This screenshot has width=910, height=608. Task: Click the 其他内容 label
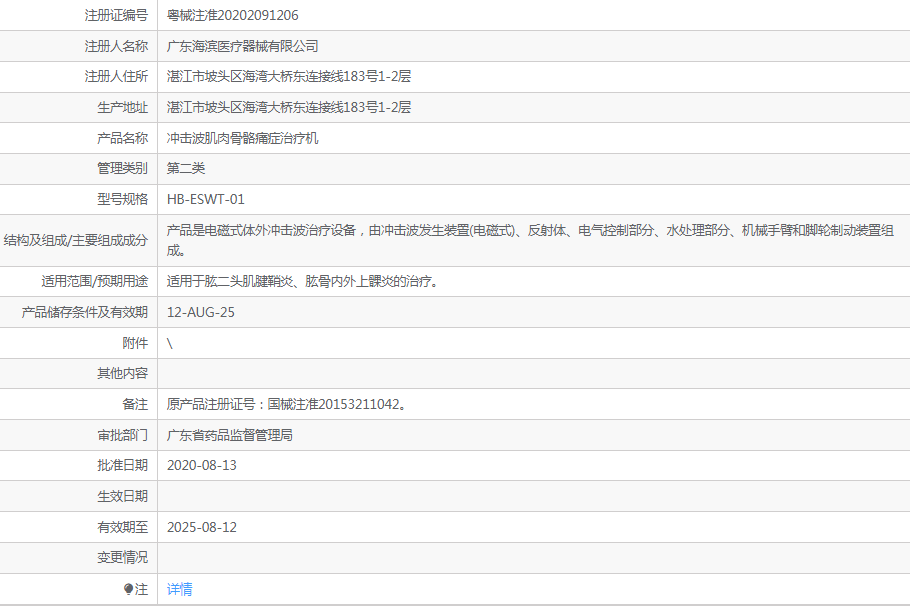122,373
